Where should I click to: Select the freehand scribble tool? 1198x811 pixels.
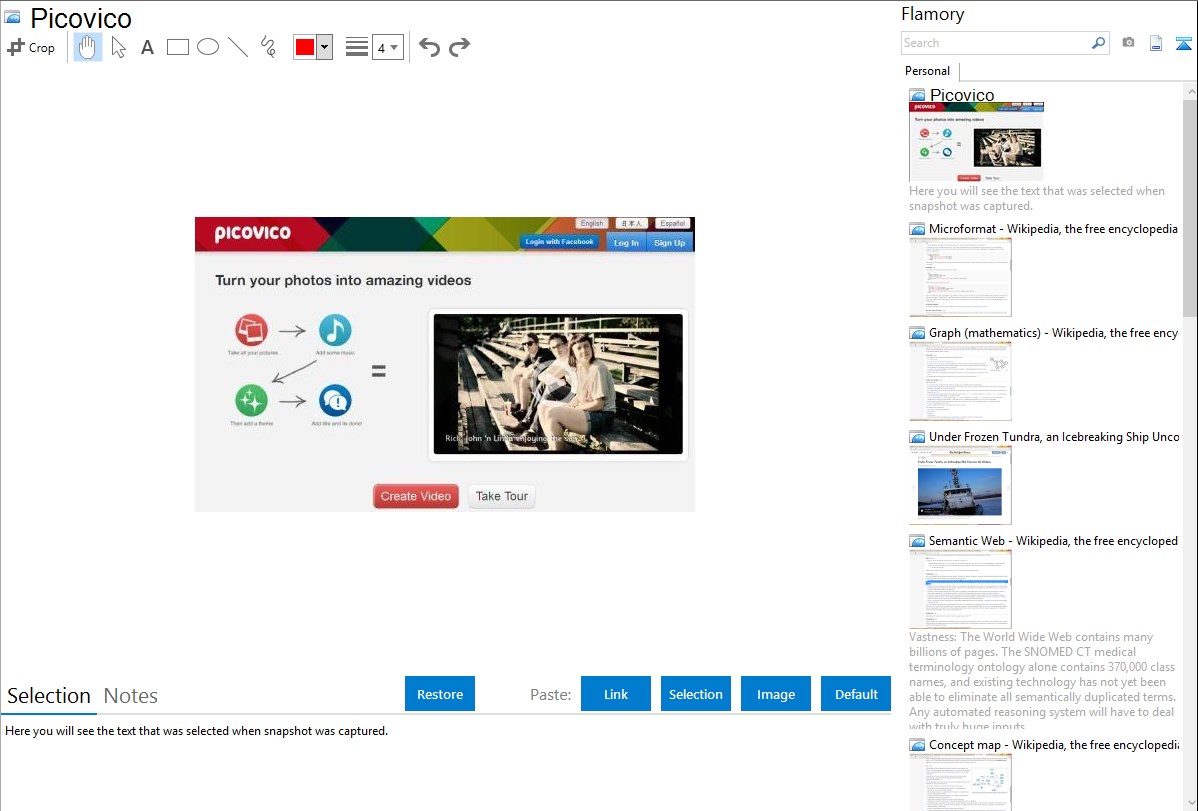[x=268, y=47]
